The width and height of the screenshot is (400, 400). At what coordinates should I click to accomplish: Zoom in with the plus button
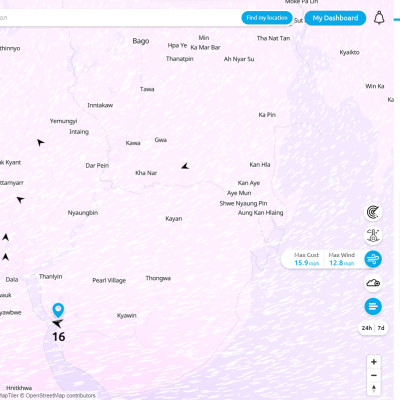pyautogui.click(x=374, y=362)
